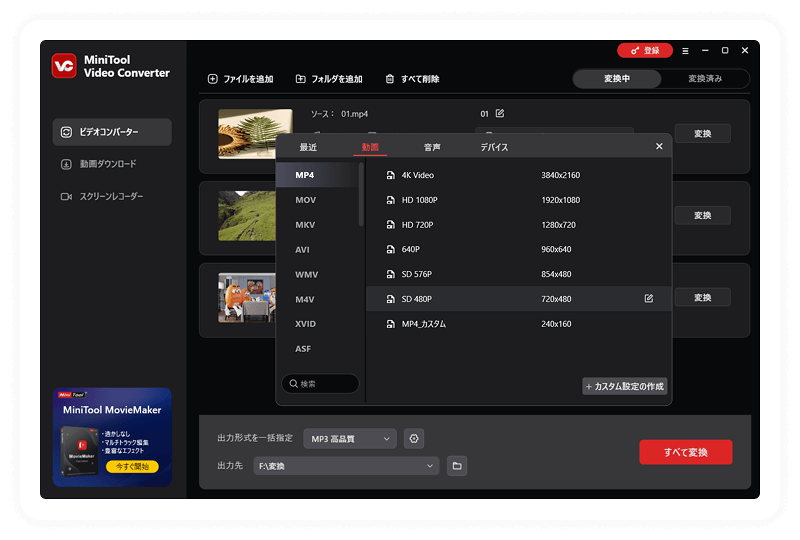
Task: Click the green hillside video thumbnail
Action: 247,216
